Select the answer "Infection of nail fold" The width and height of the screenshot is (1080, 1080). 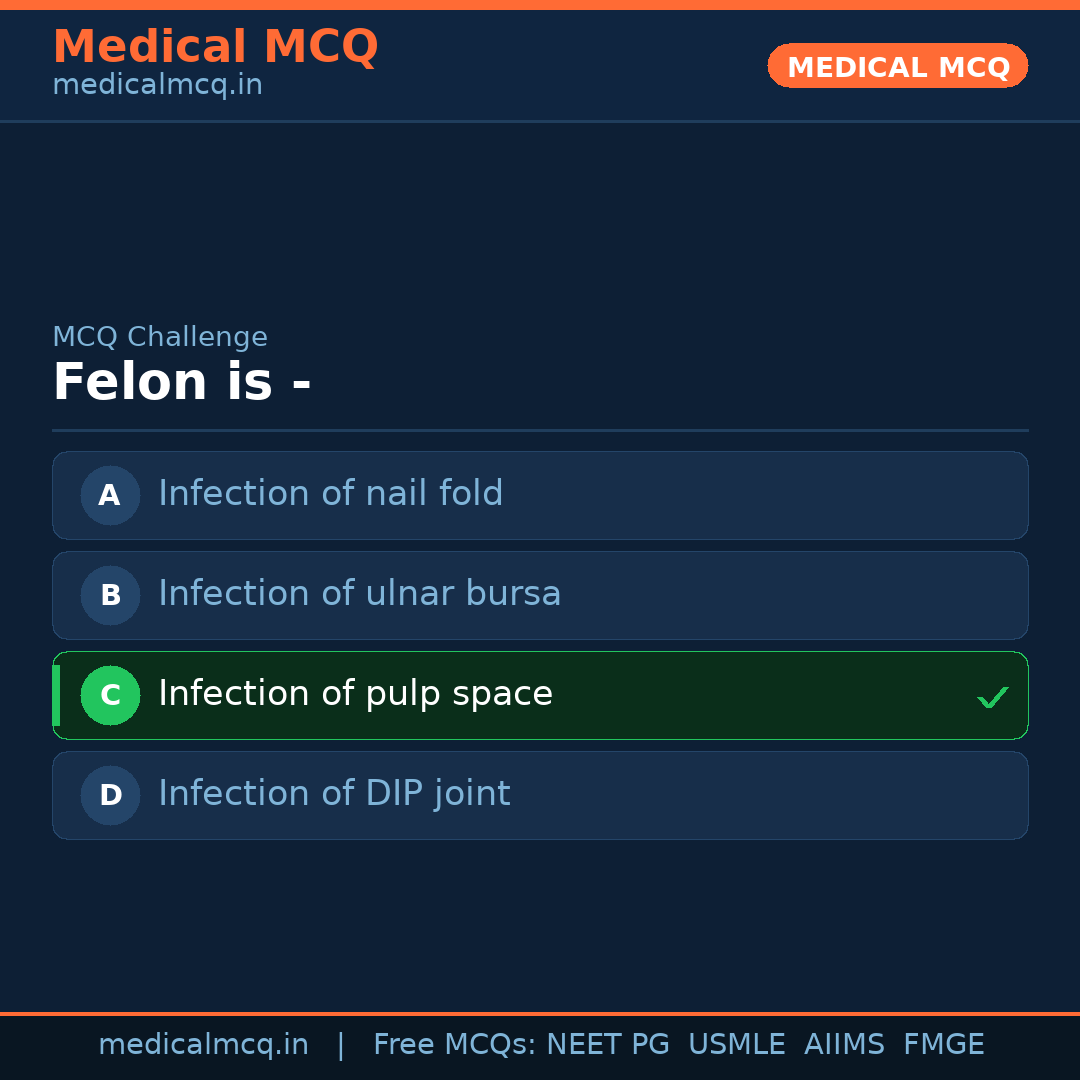330,494
